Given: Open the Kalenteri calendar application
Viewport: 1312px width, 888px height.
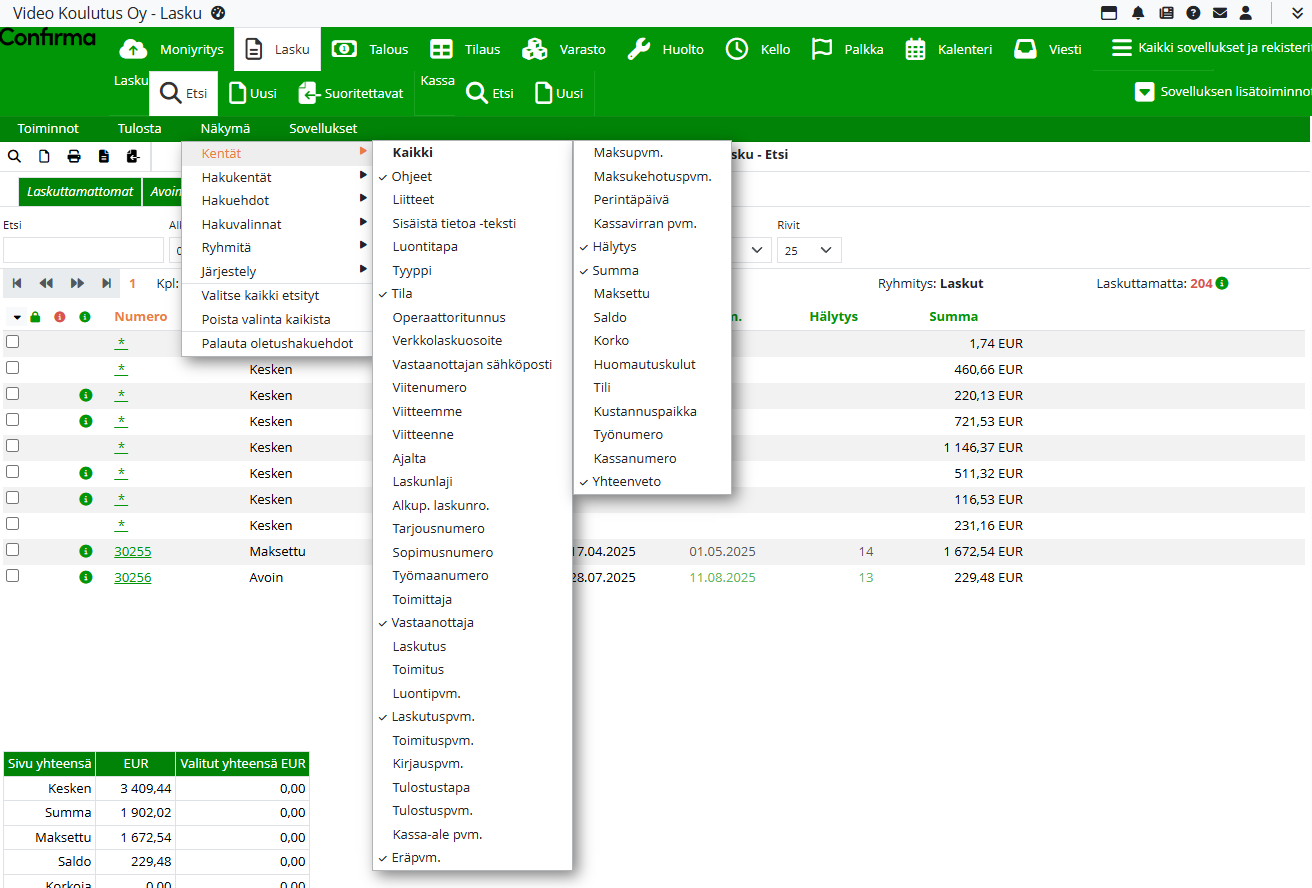Looking at the screenshot, I should [x=948, y=49].
